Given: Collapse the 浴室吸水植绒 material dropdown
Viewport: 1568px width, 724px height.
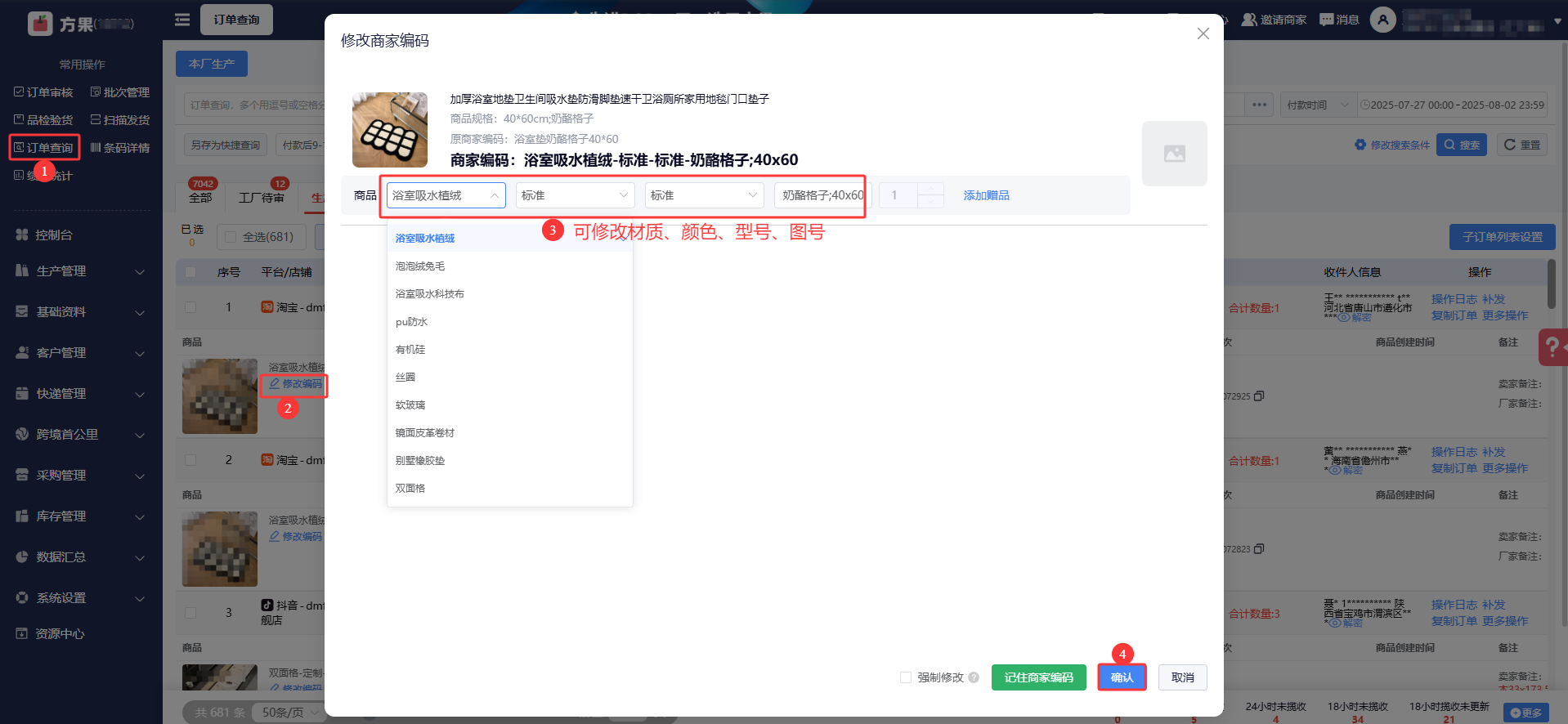Looking at the screenshot, I should [x=446, y=195].
